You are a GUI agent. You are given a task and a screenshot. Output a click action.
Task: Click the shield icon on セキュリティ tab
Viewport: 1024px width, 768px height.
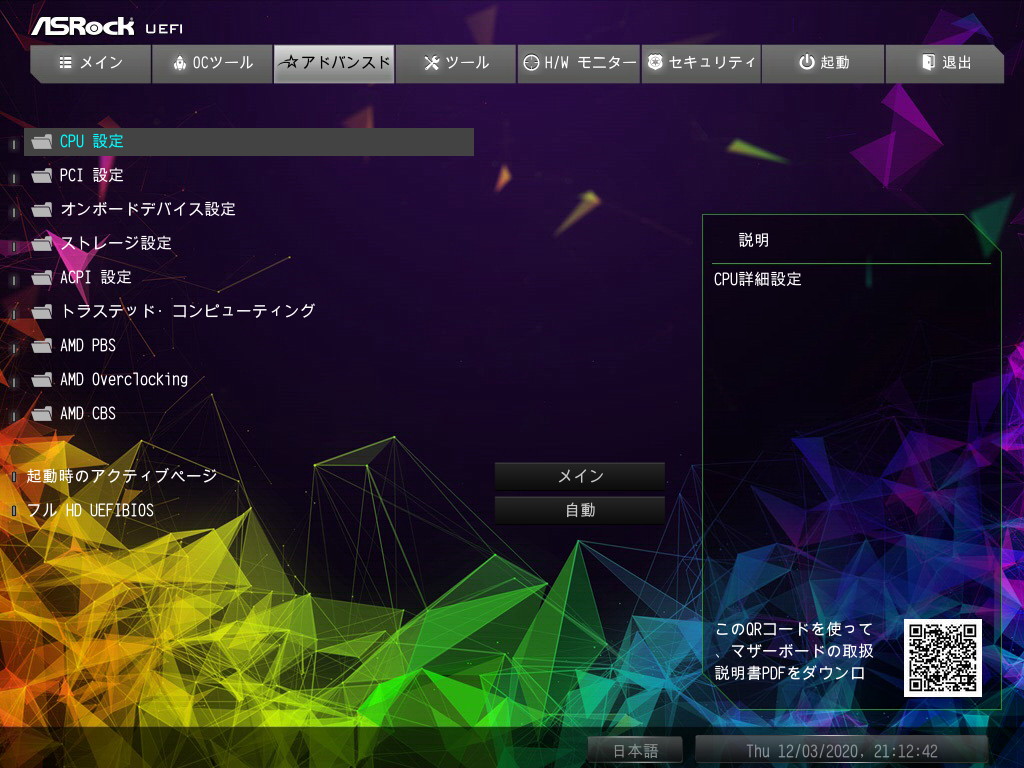[655, 62]
